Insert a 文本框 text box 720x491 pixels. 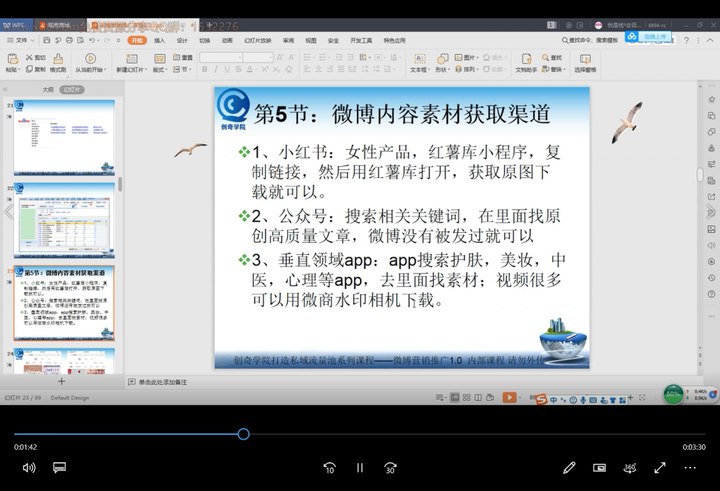click(x=420, y=63)
